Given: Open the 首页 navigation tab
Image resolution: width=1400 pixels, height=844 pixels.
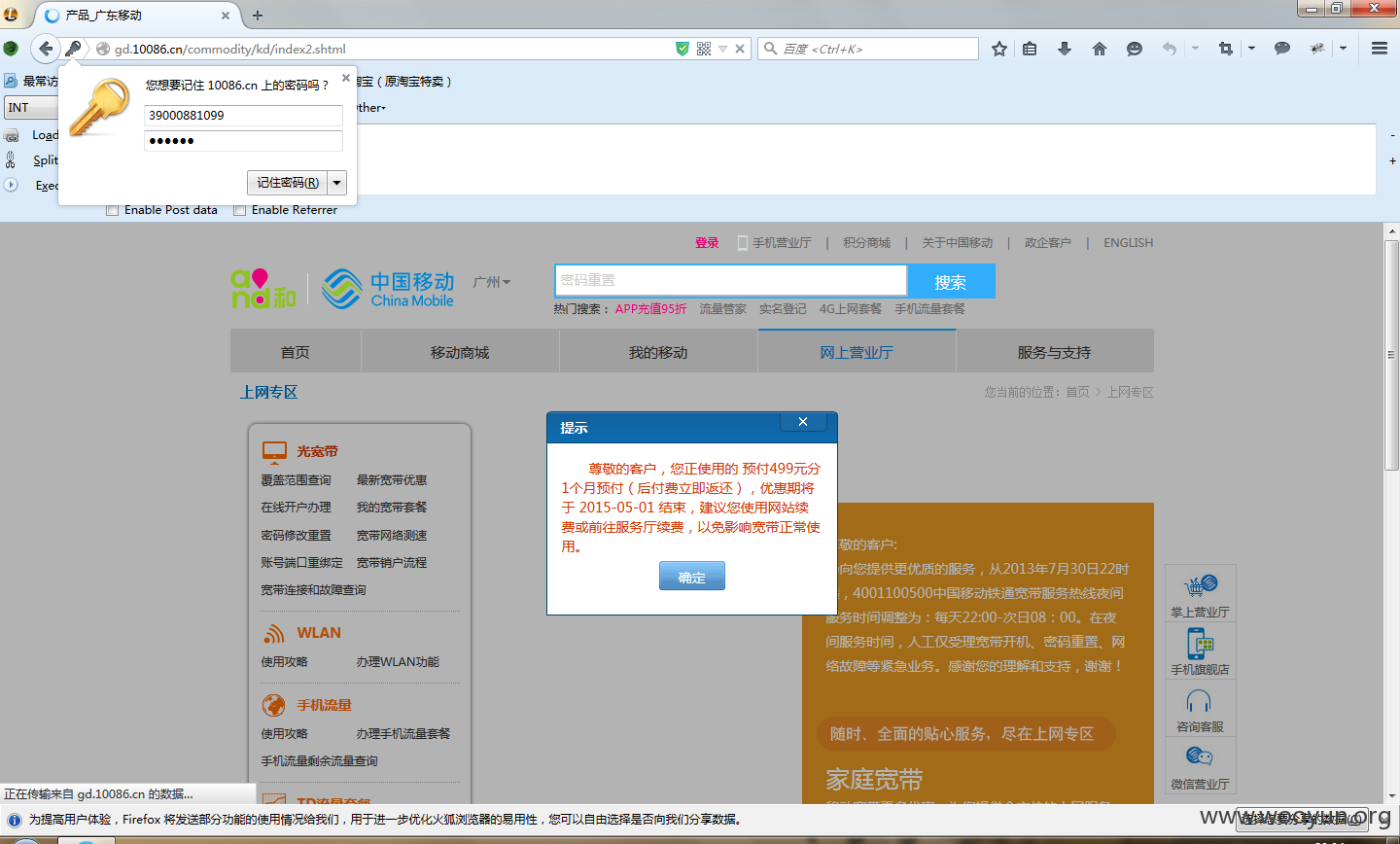Looking at the screenshot, I should coord(296,352).
